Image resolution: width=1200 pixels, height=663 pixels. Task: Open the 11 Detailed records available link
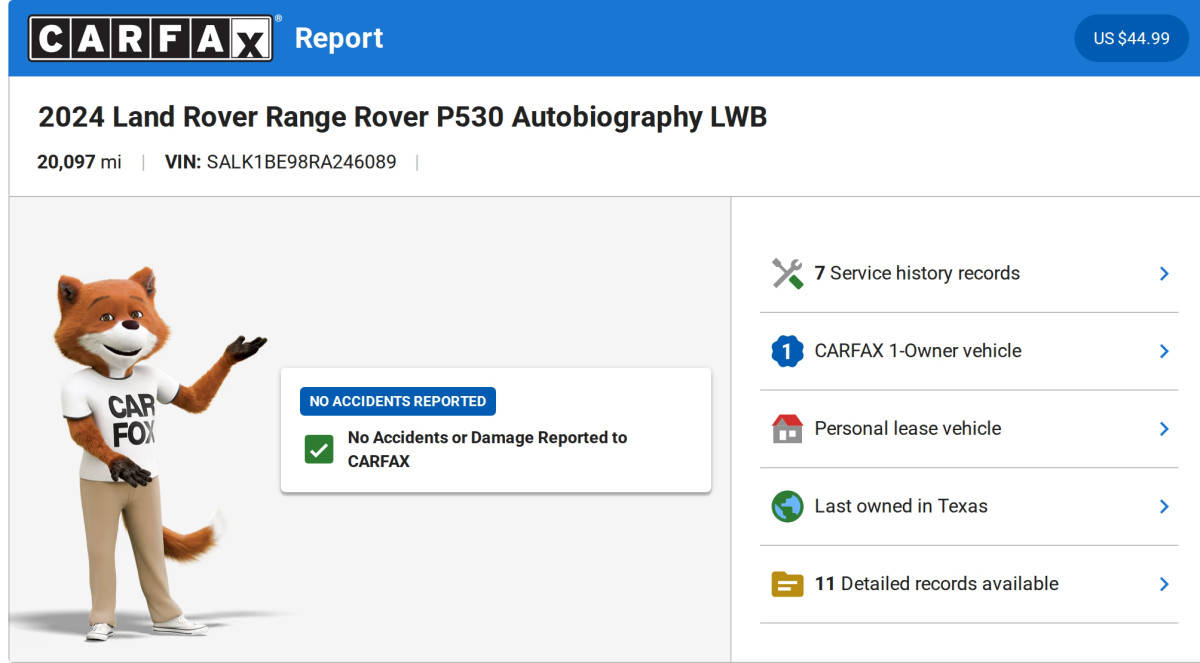(936, 584)
